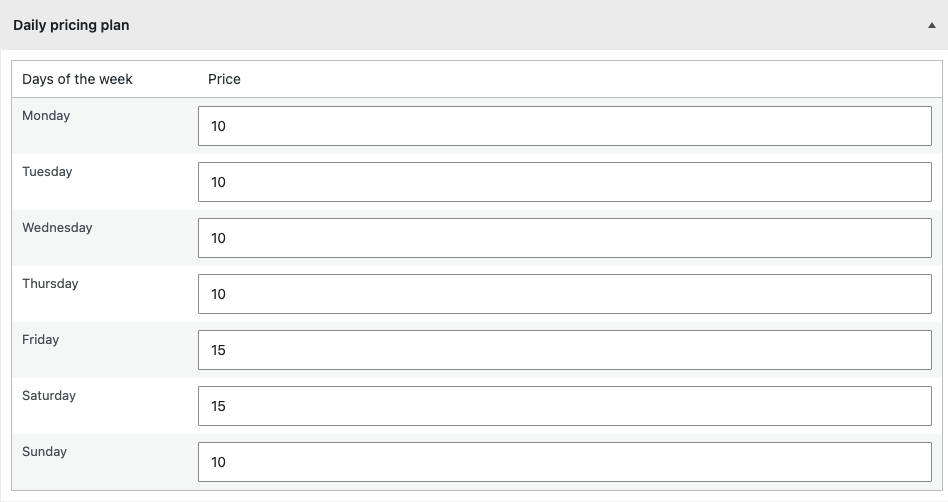
Task: Click the Daily pricing plan title
Action: tap(71, 25)
